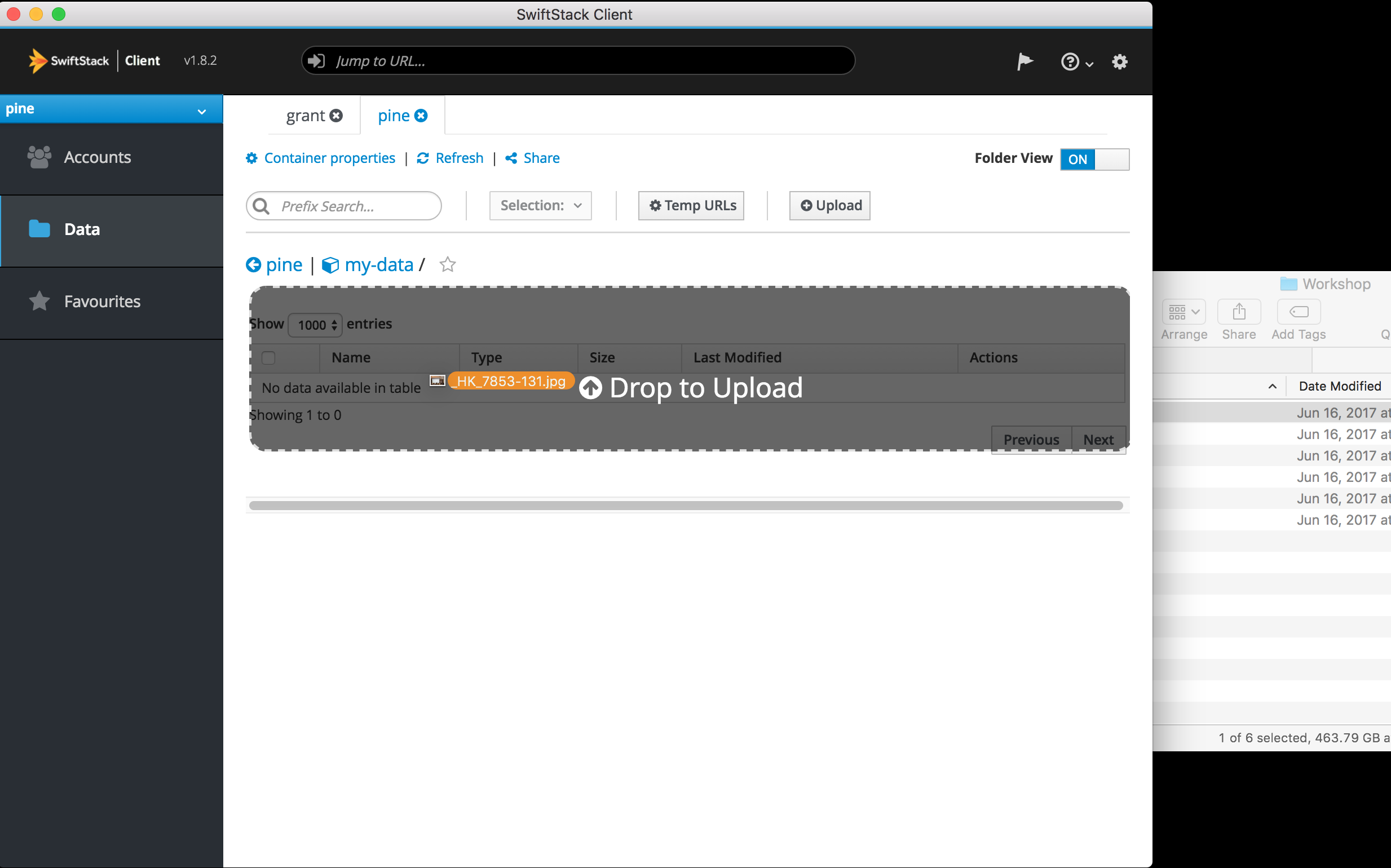This screenshot has height=868, width=1391.
Task: Click the Accounts people icon
Action: tap(39, 157)
